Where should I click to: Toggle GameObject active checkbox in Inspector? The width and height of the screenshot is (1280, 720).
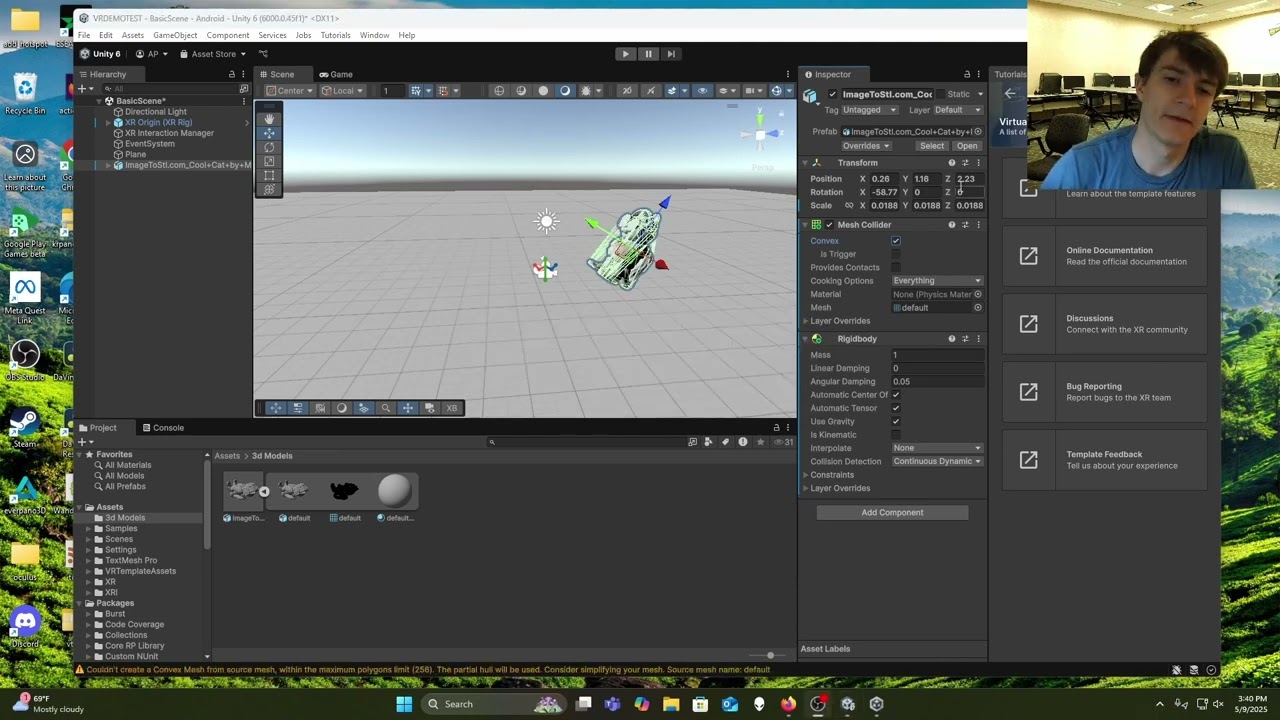pos(832,94)
